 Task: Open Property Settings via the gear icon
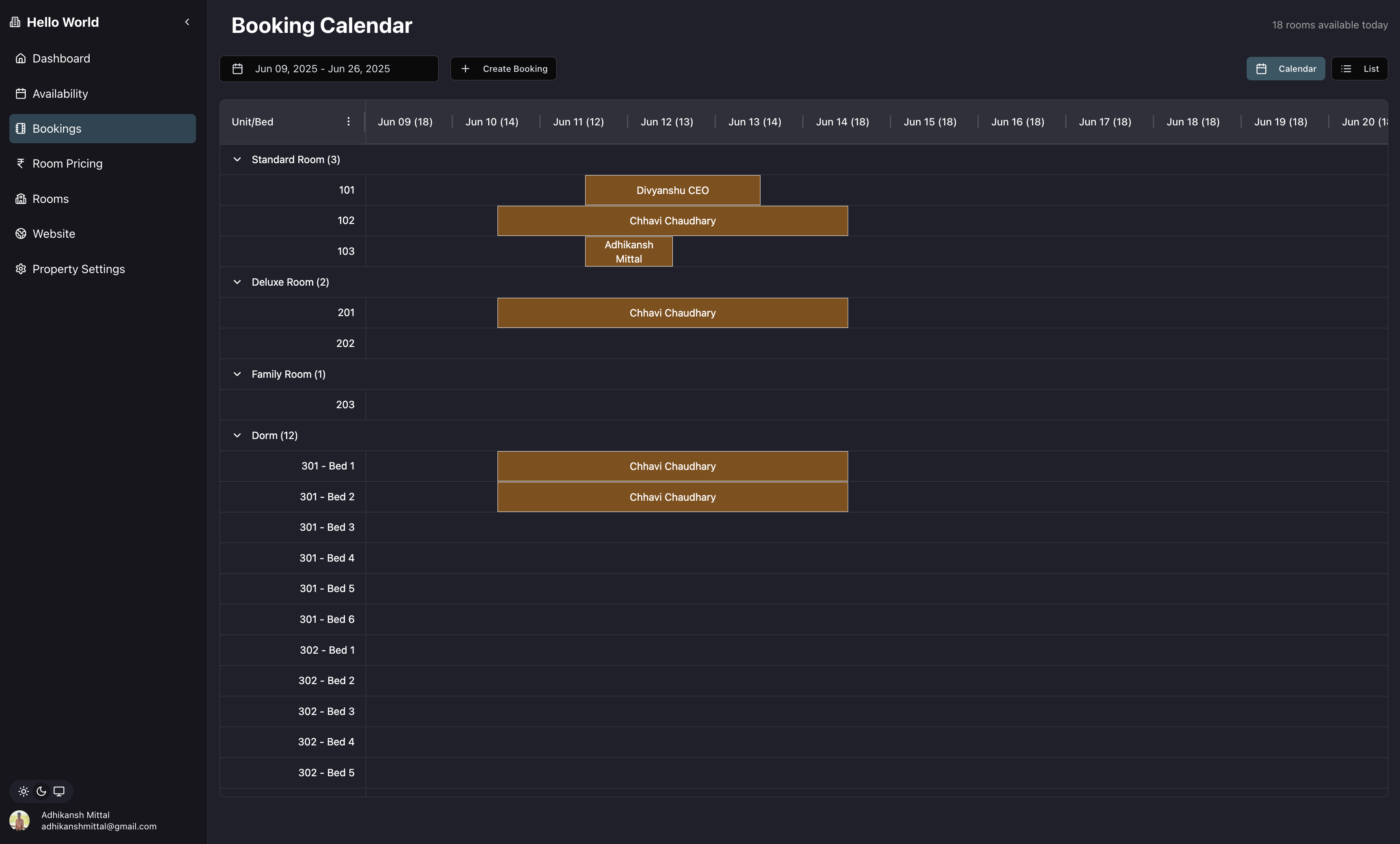(20, 269)
